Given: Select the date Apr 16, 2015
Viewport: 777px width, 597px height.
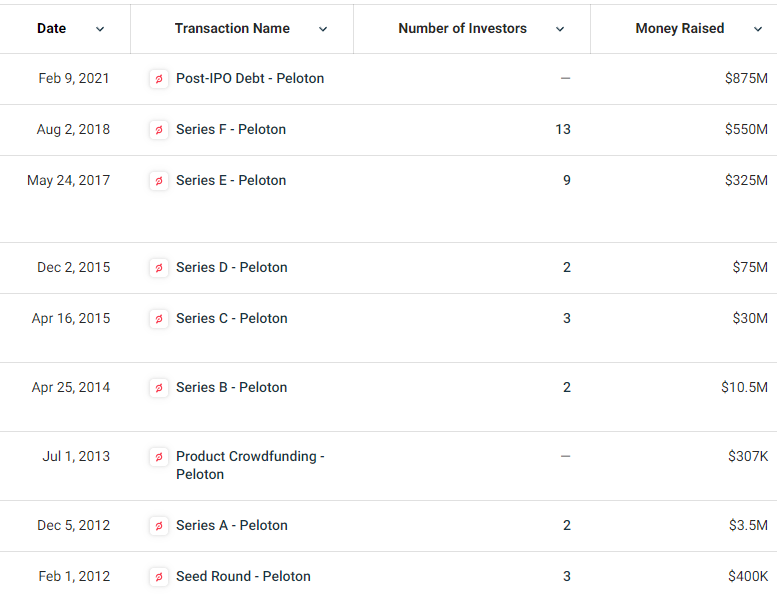Looking at the screenshot, I should pos(71,319).
